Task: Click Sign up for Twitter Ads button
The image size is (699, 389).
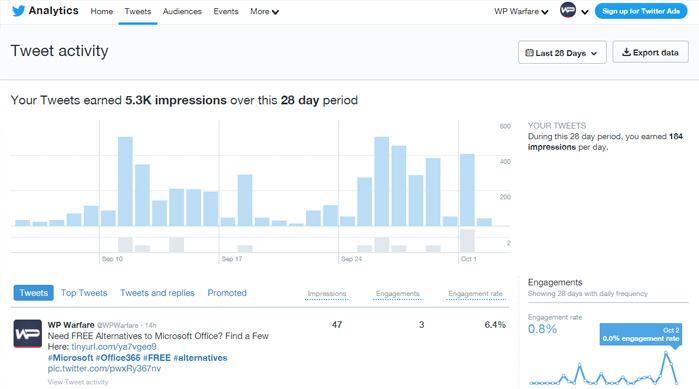Action: point(641,11)
